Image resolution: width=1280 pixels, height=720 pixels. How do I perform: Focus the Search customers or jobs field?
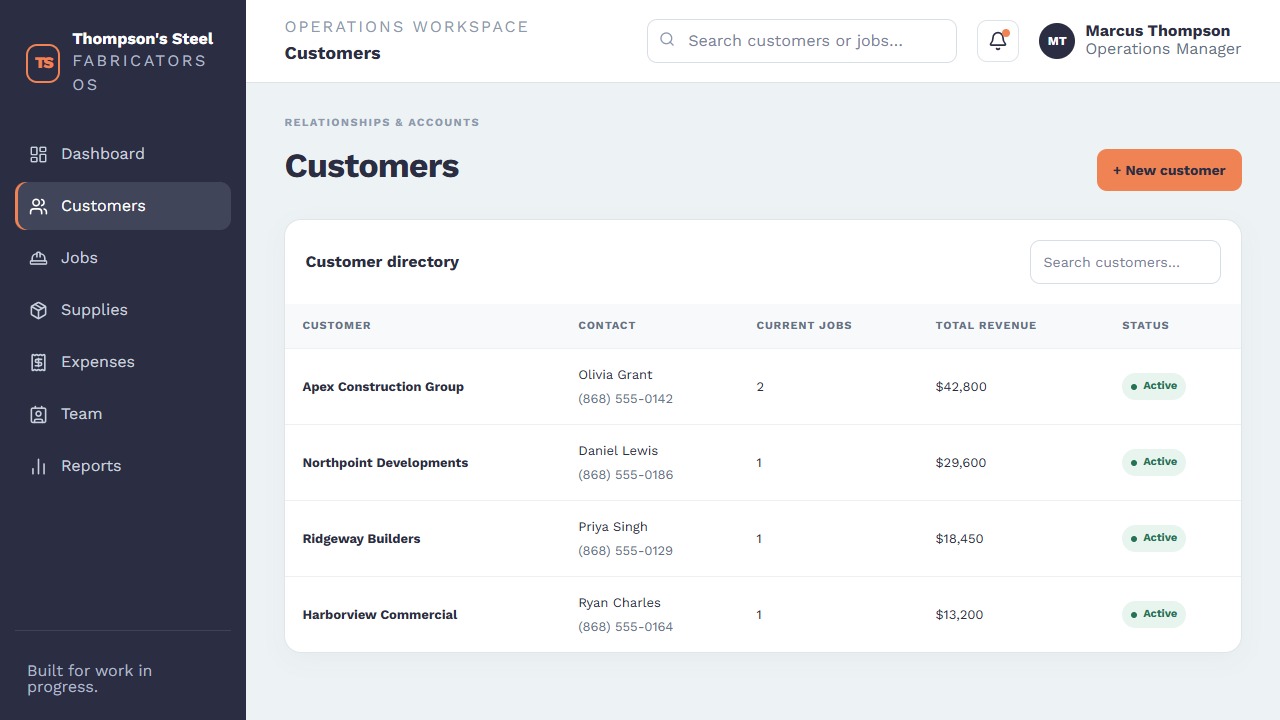(802, 41)
